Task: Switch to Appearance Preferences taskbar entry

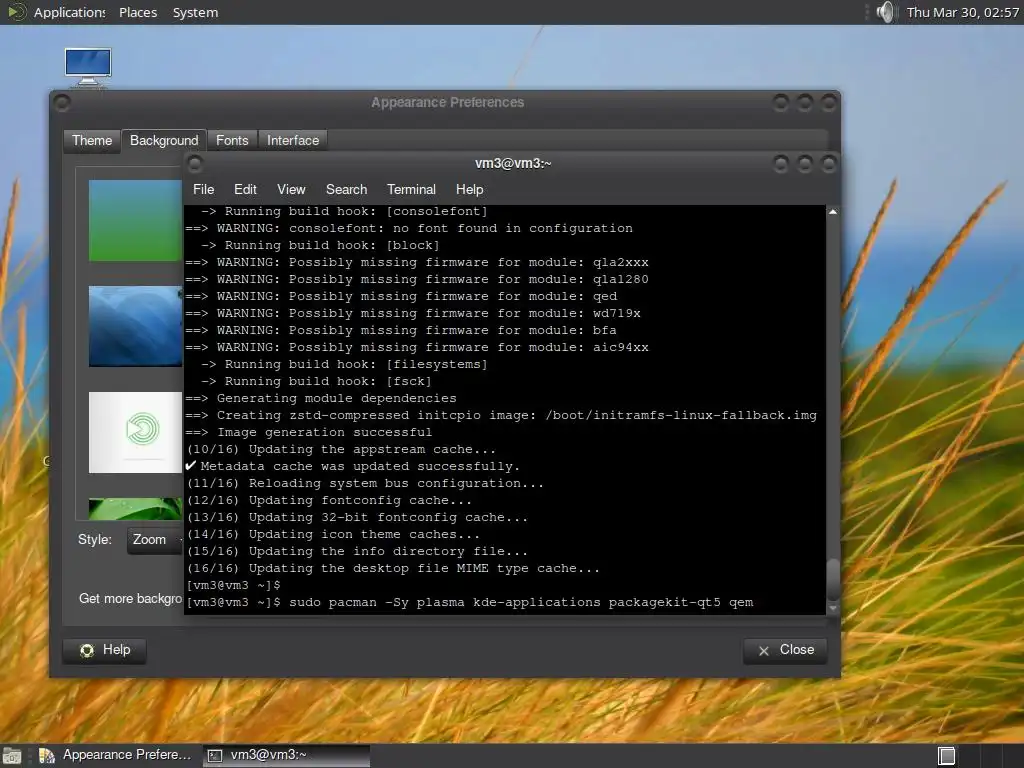Action: (116, 756)
